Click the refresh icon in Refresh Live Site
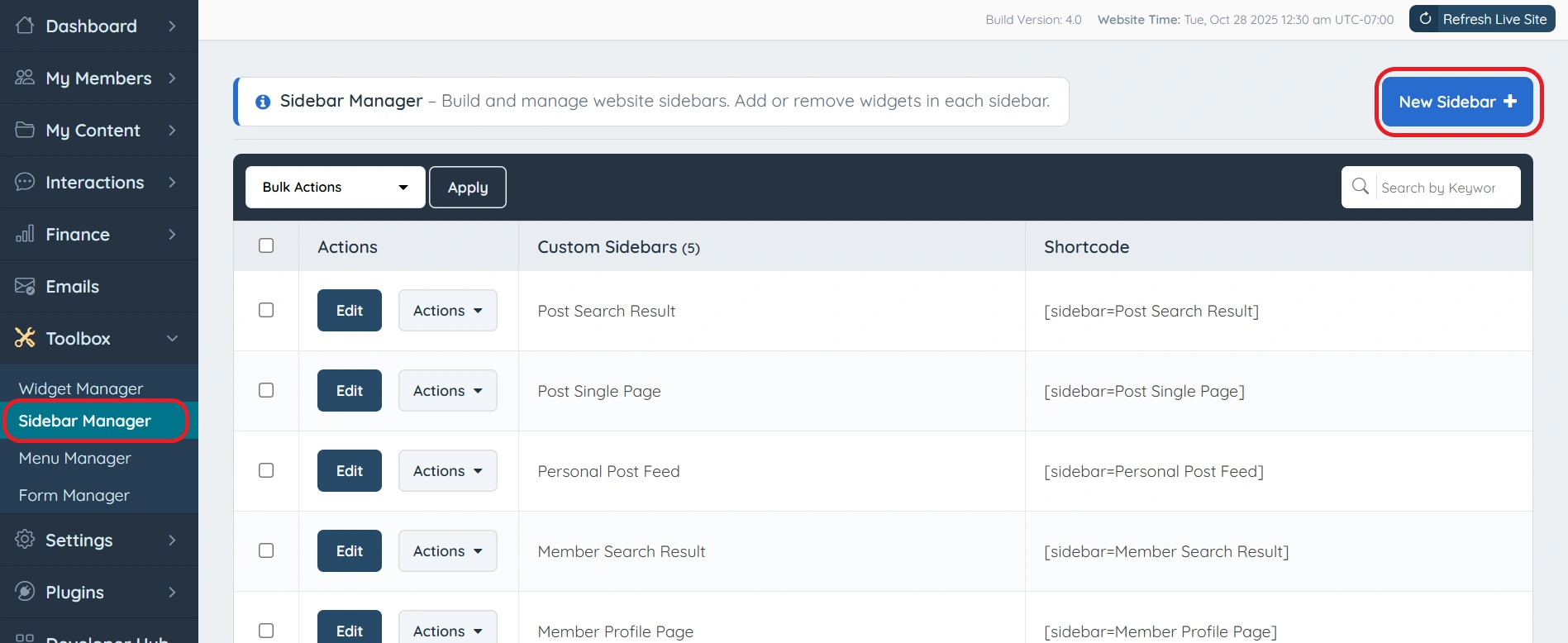This screenshot has width=1568, height=643. click(1425, 19)
